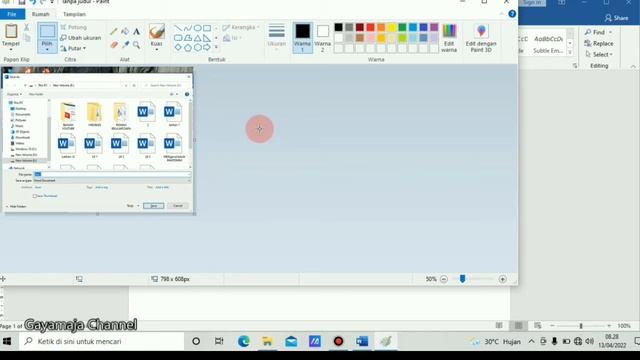Viewport: 640px width, 360px height.
Task: Choose the Hexagon shape
Action: point(198,47)
